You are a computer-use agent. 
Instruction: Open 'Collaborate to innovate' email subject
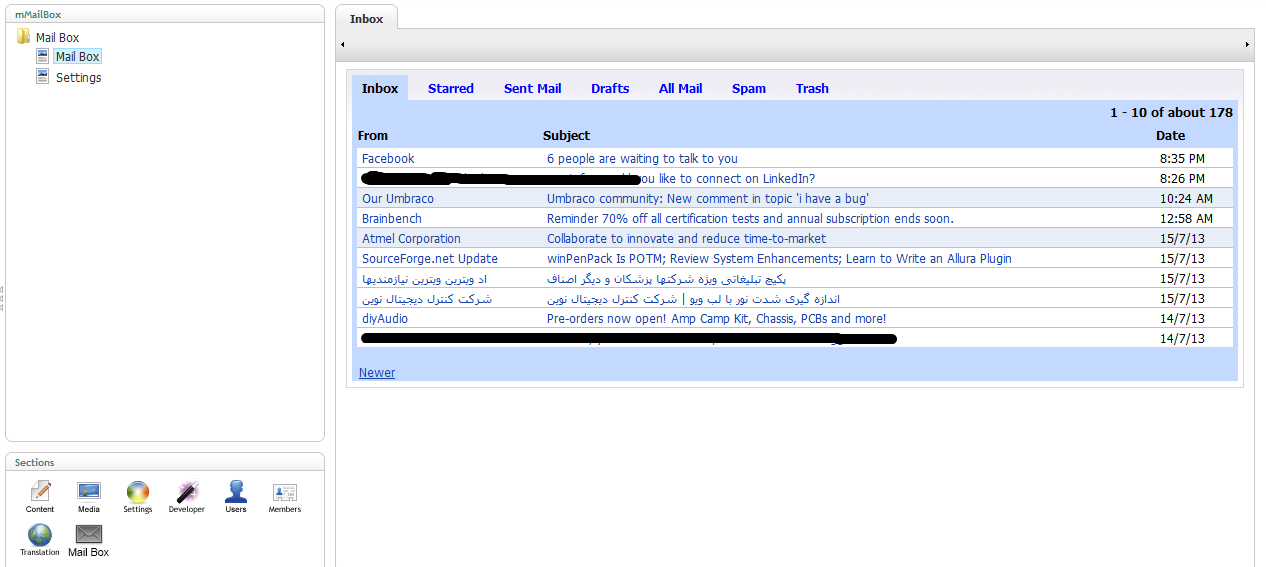click(686, 238)
